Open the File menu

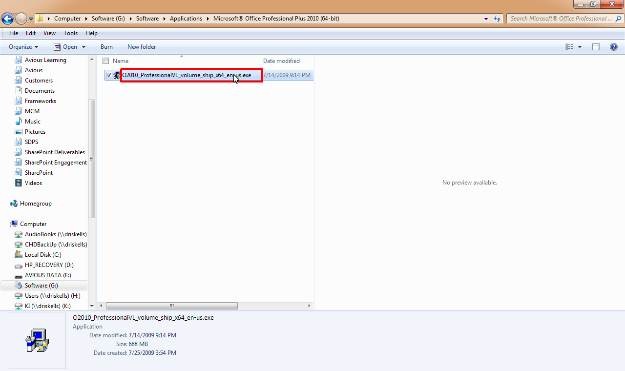pos(14,33)
